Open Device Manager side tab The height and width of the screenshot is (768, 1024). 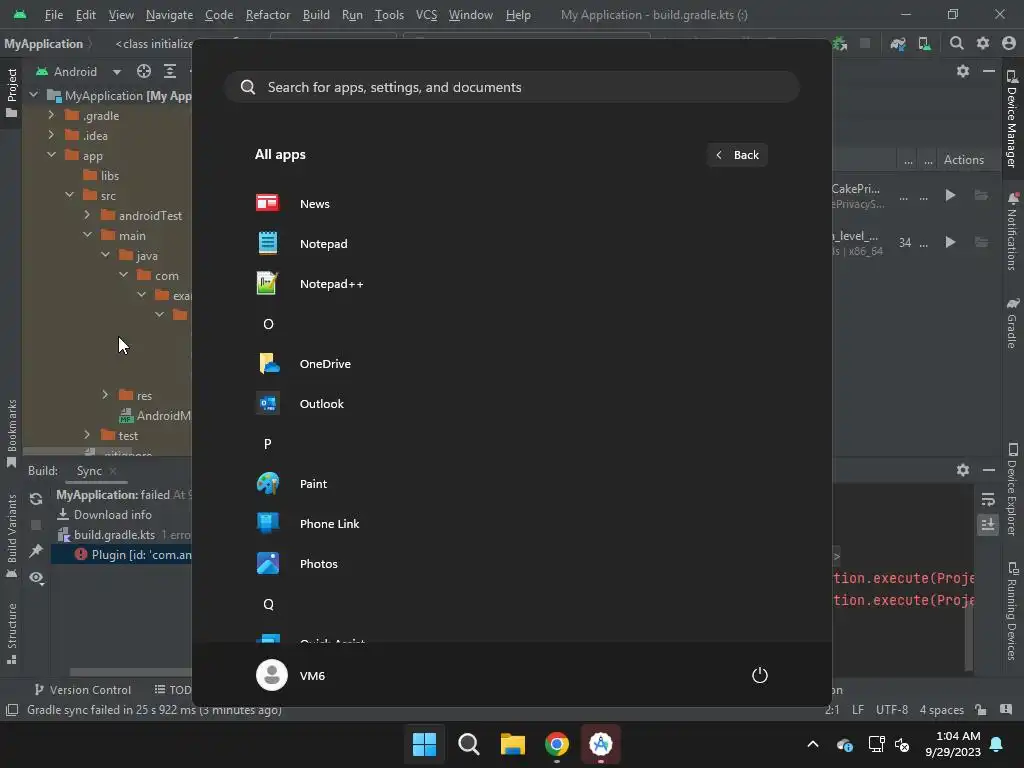[1012, 118]
